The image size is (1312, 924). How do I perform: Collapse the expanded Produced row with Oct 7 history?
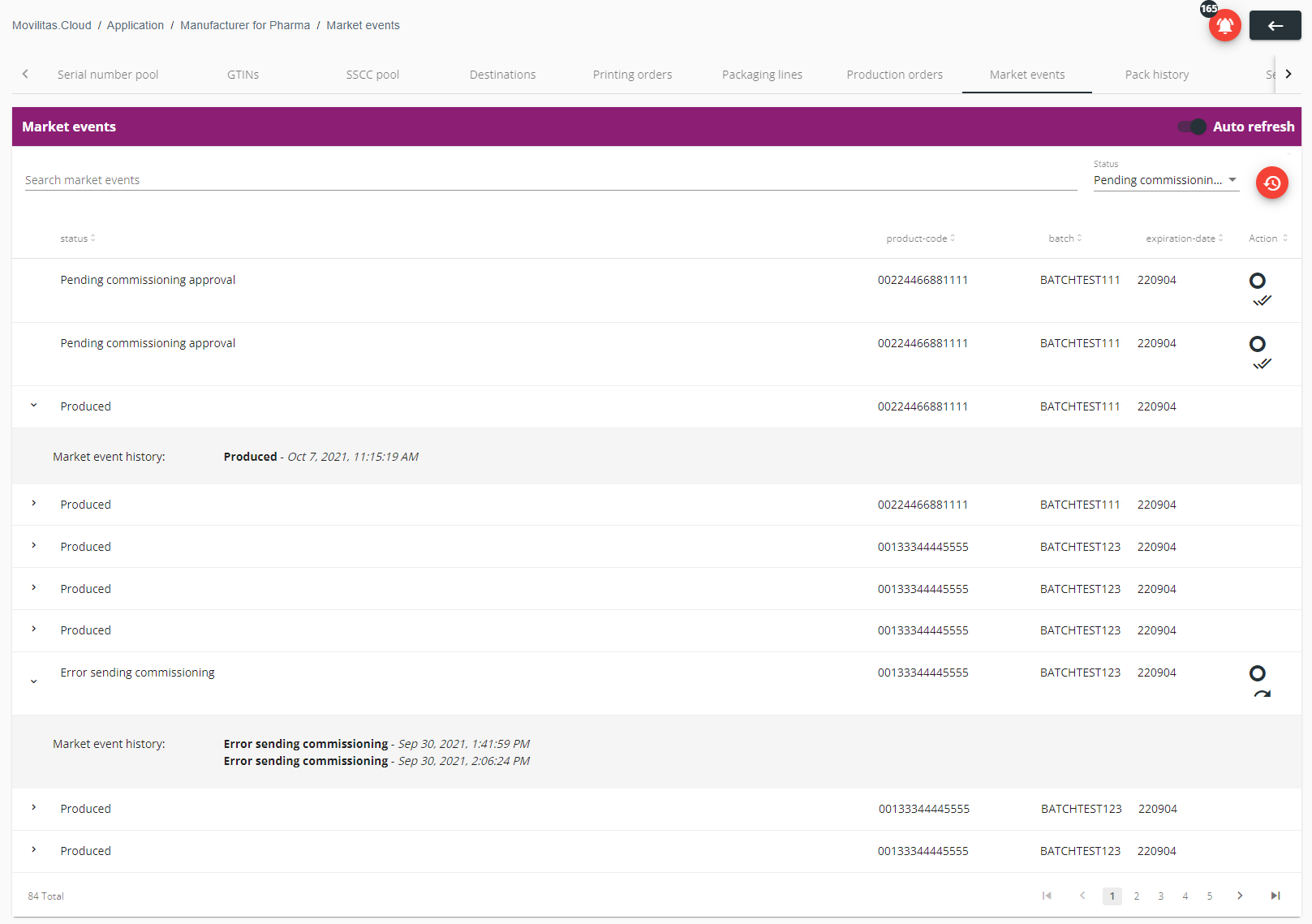(x=34, y=405)
